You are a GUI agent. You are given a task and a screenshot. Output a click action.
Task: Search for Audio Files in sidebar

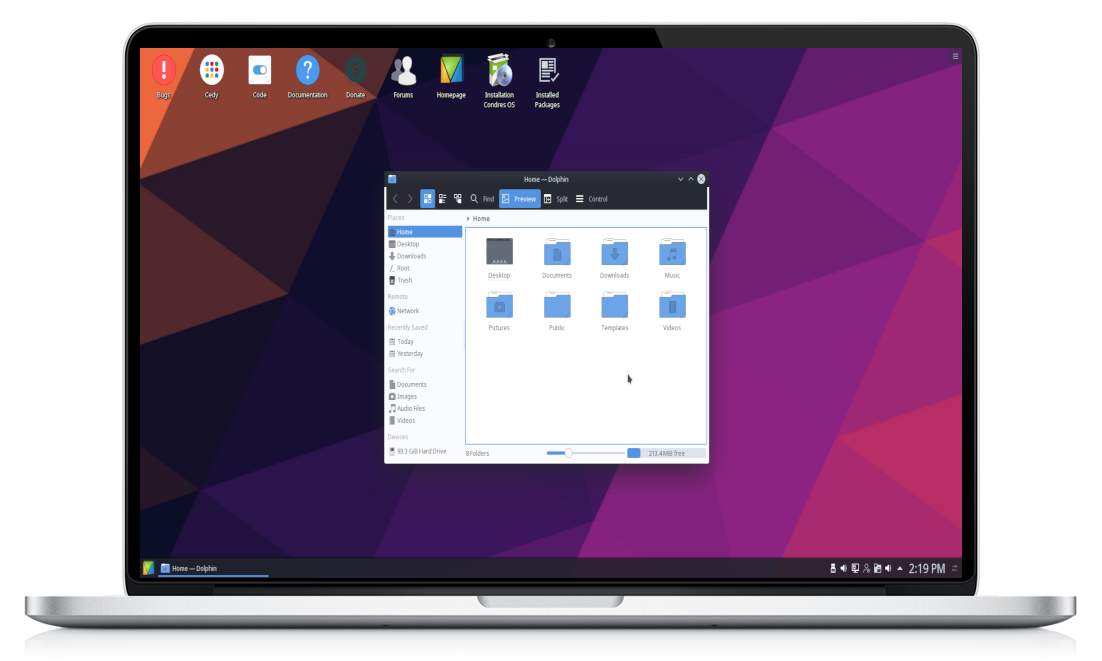(x=424, y=408)
